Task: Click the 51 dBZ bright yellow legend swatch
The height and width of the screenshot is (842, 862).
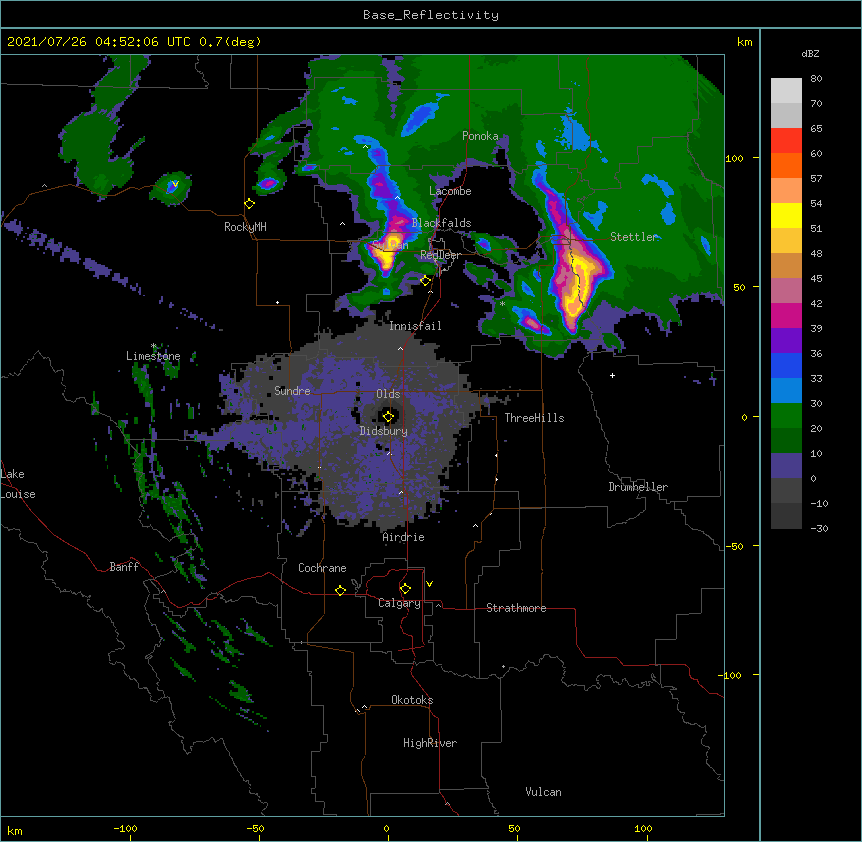Action: click(786, 215)
